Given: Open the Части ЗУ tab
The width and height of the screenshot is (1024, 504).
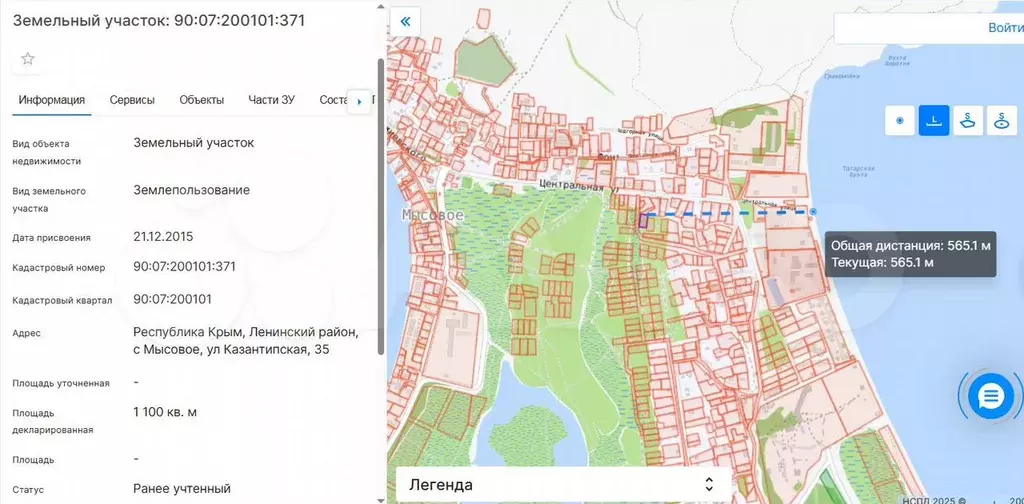Looking at the screenshot, I should (272, 100).
